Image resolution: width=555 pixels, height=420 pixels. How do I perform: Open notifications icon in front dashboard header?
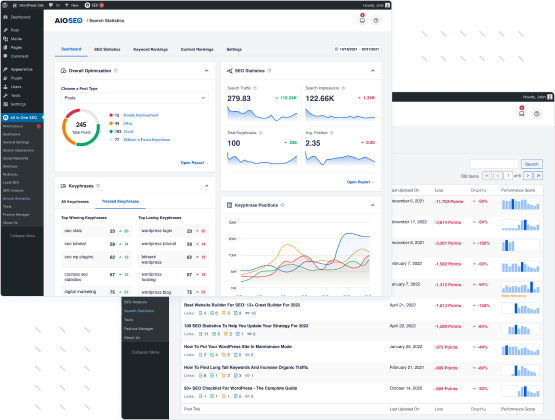click(362, 20)
